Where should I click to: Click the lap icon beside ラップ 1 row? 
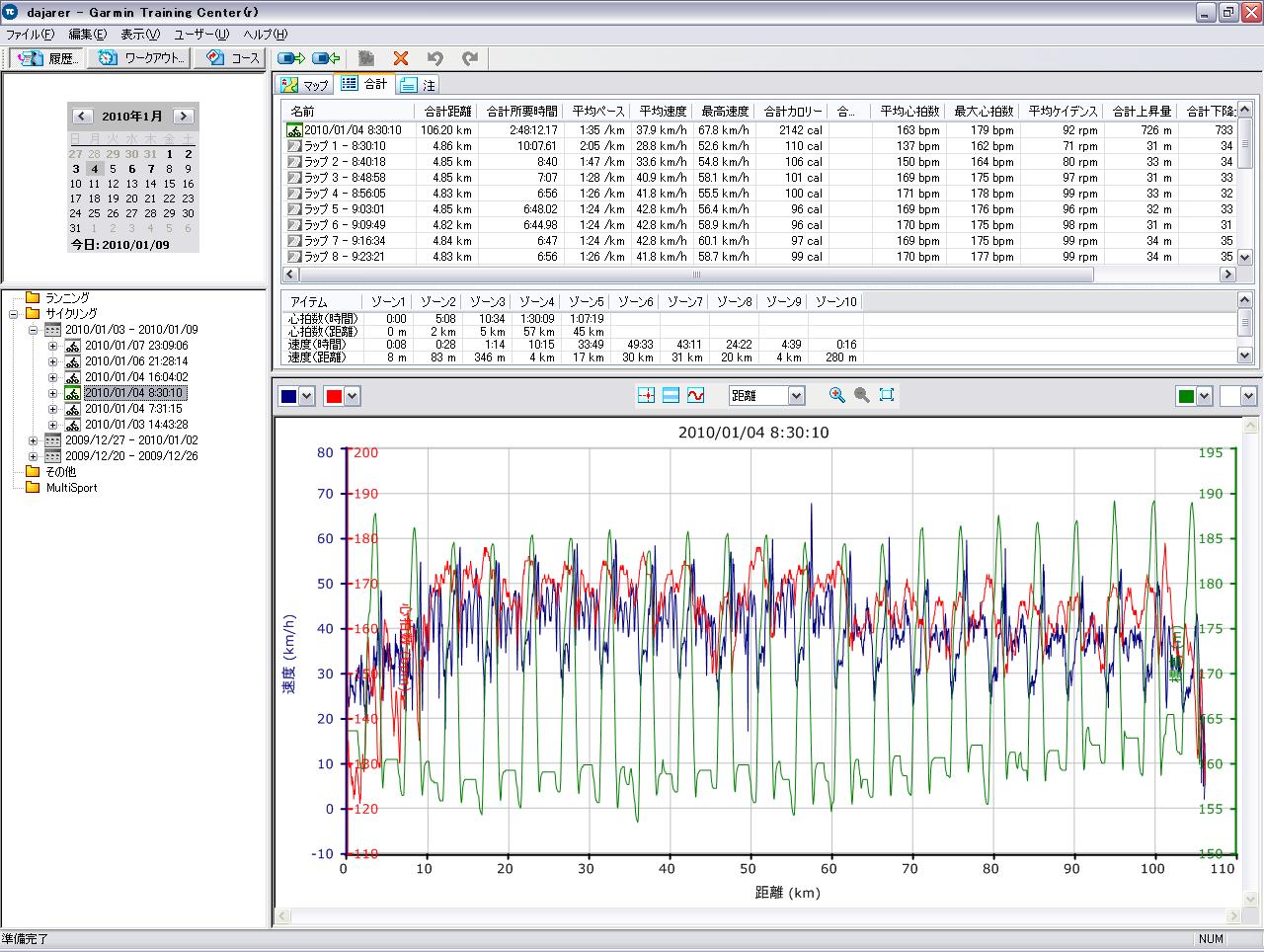click(x=294, y=146)
